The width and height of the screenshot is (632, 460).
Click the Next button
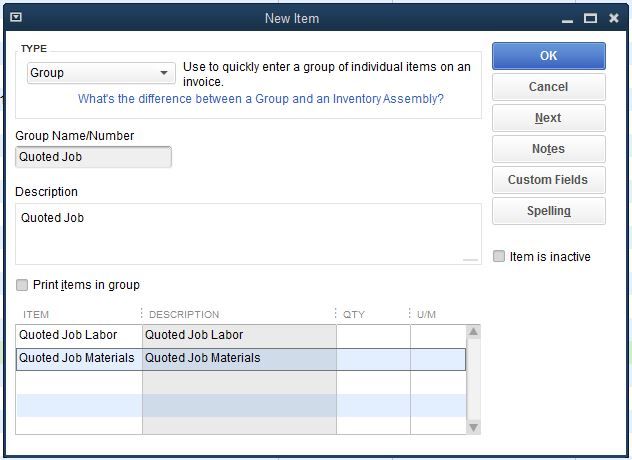[548, 118]
